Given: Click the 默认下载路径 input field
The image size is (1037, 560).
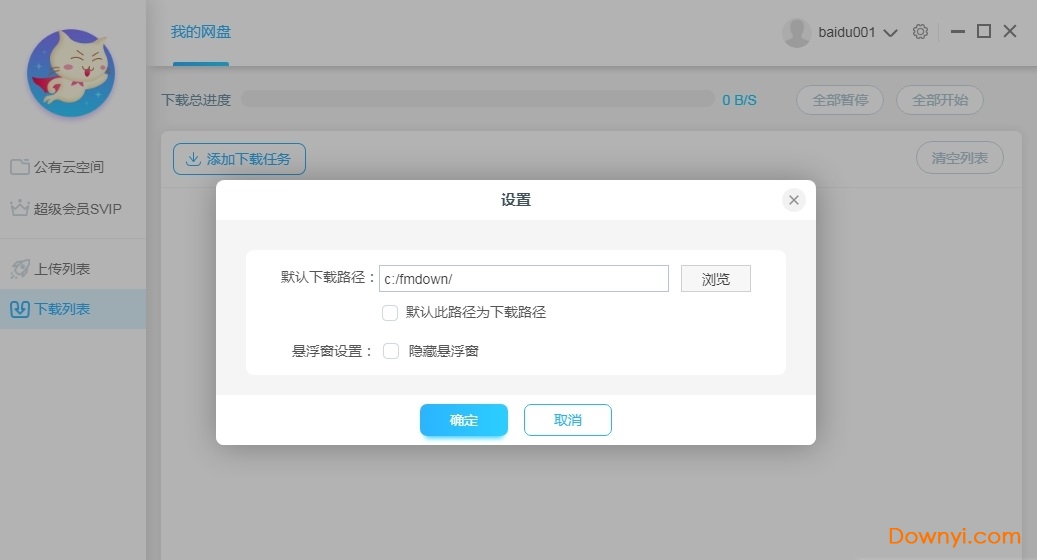Looking at the screenshot, I should pyautogui.click(x=524, y=278).
